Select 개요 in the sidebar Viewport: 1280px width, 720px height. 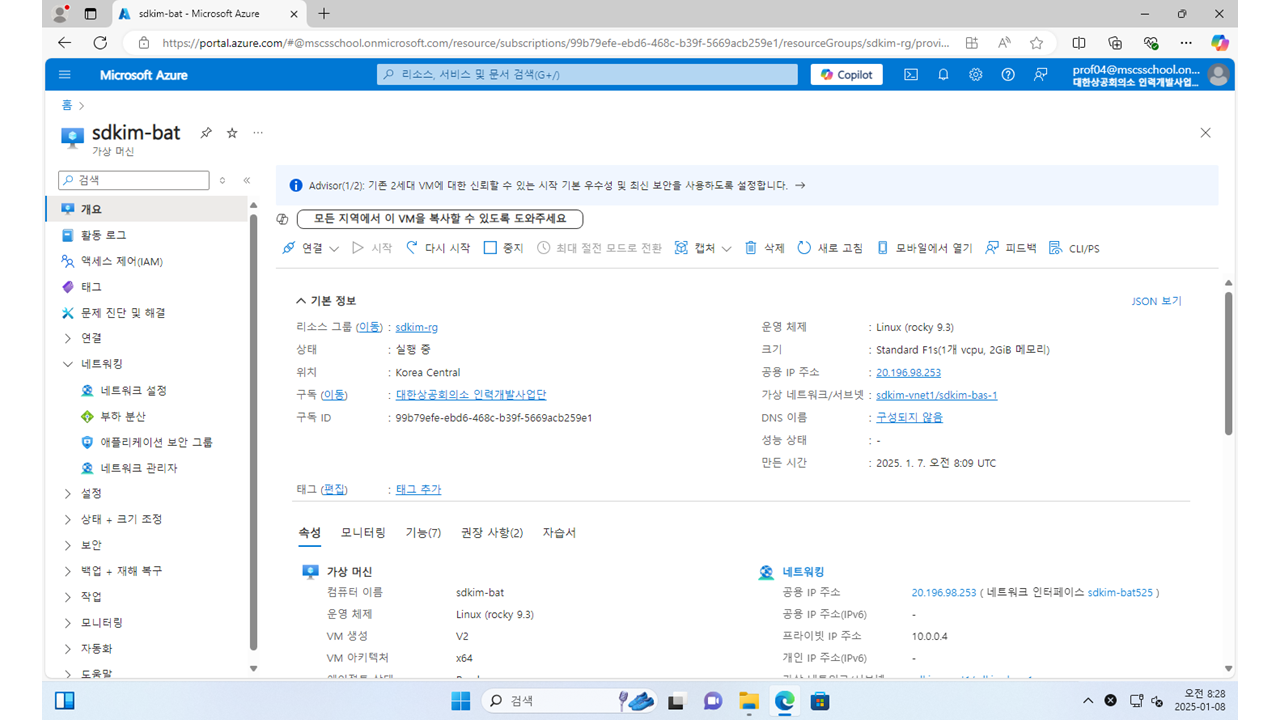point(147,209)
